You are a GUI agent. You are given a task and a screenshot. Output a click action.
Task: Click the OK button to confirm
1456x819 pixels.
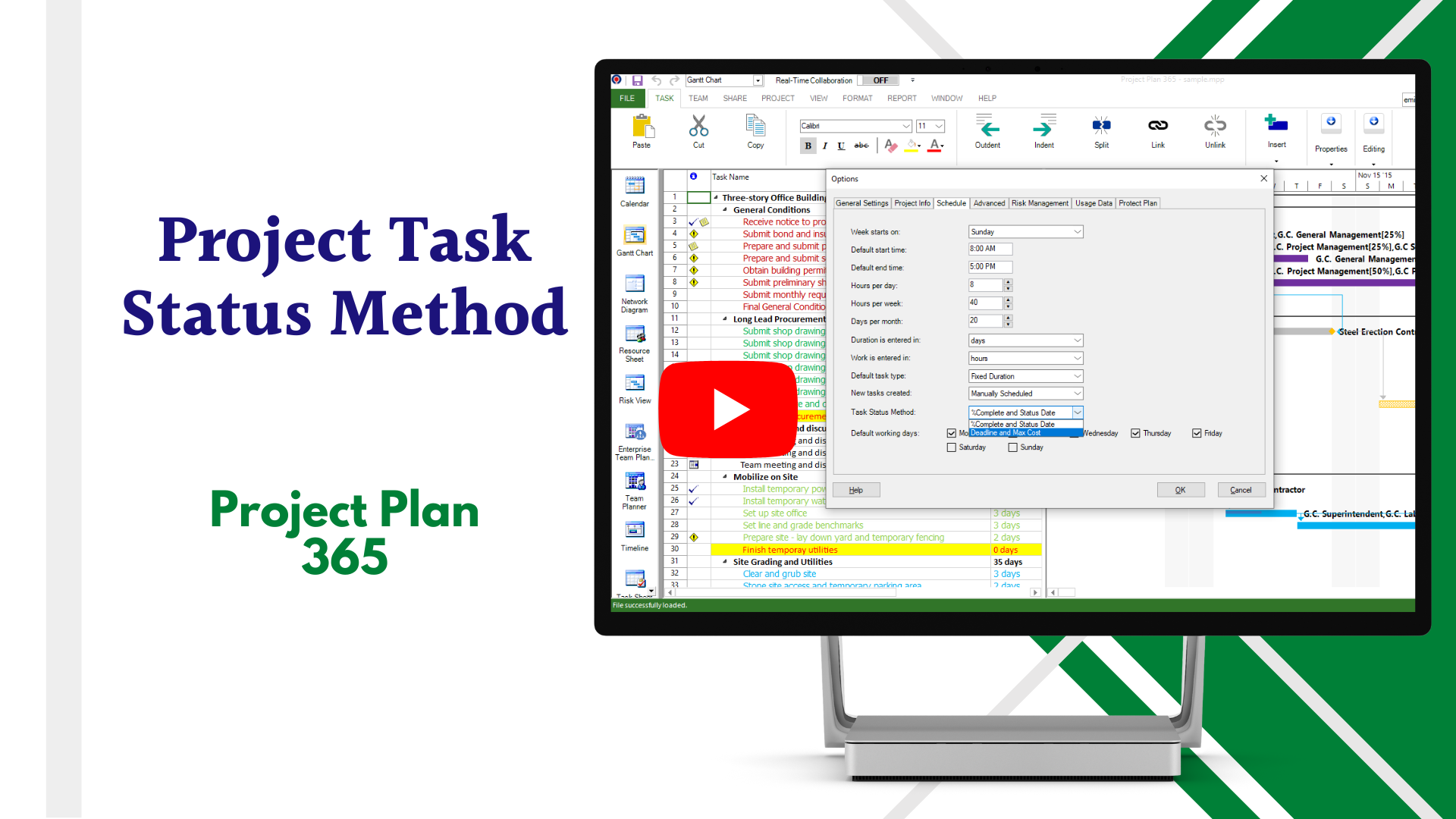[x=1179, y=489]
